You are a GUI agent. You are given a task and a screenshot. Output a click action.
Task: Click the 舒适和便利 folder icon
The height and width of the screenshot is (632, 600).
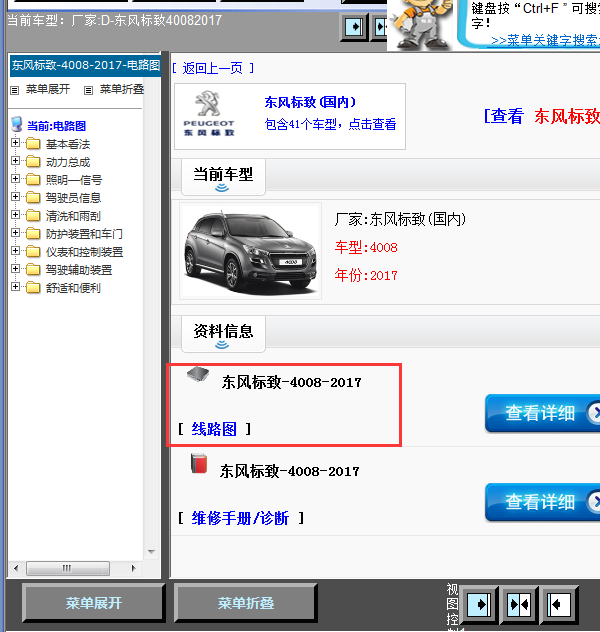pyautogui.click(x=33, y=287)
